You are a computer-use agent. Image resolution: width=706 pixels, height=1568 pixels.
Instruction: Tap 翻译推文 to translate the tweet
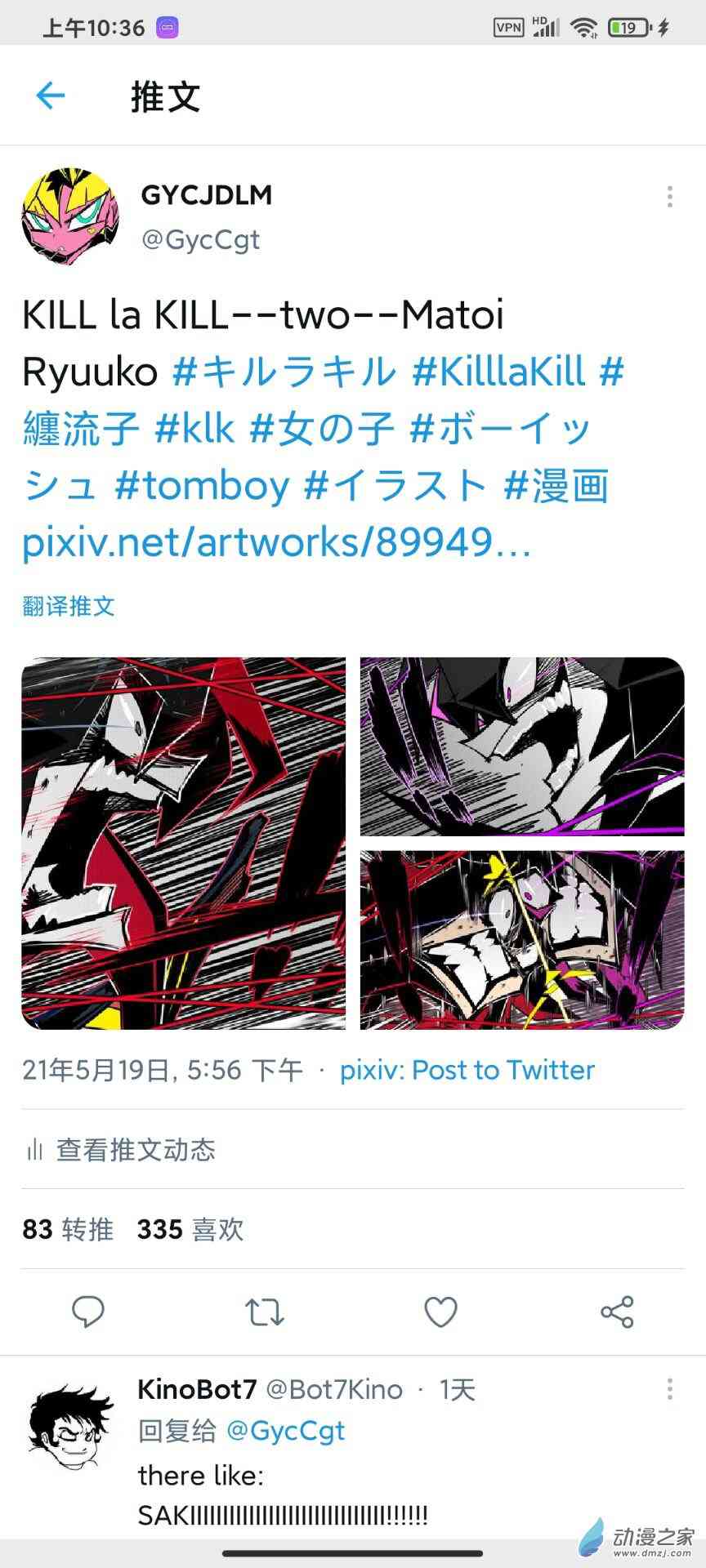(x=69, y=606)
